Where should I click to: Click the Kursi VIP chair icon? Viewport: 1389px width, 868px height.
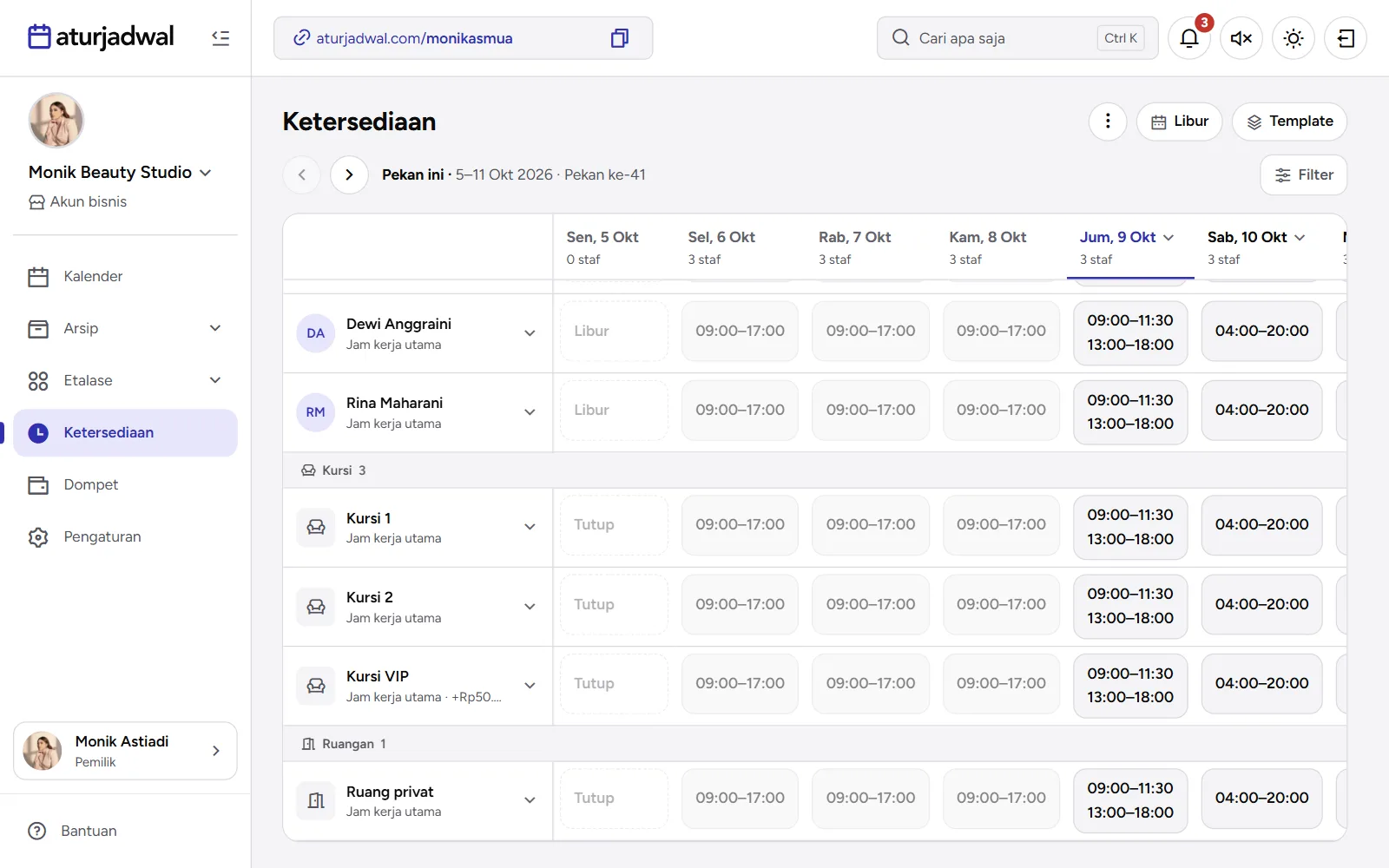[316, 686]
